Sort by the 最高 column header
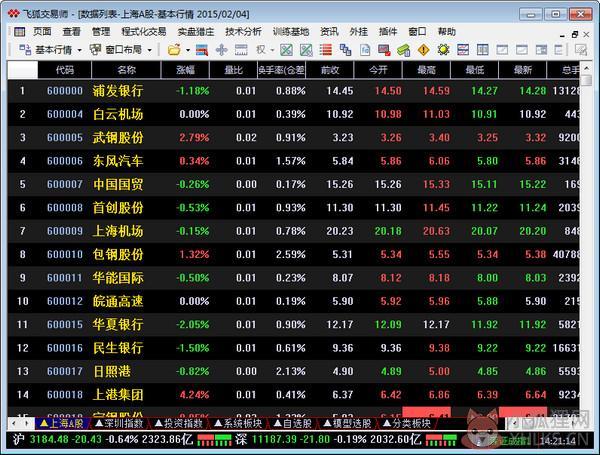The height and width of the screenshot is (455, 600). (x=426, y=70)
